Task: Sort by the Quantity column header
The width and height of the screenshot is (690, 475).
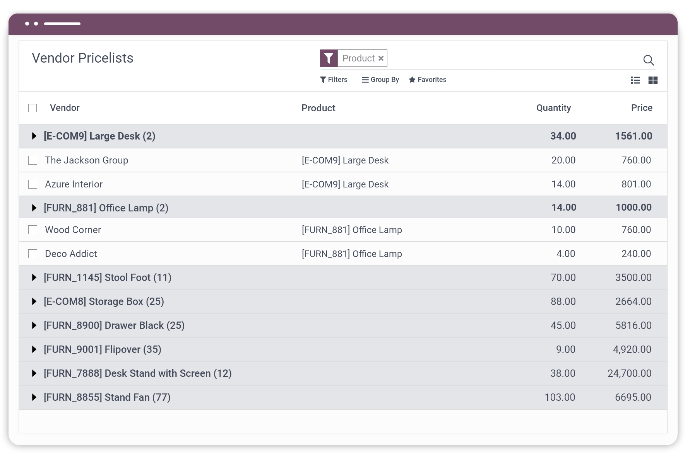Action: coord(553,108)
